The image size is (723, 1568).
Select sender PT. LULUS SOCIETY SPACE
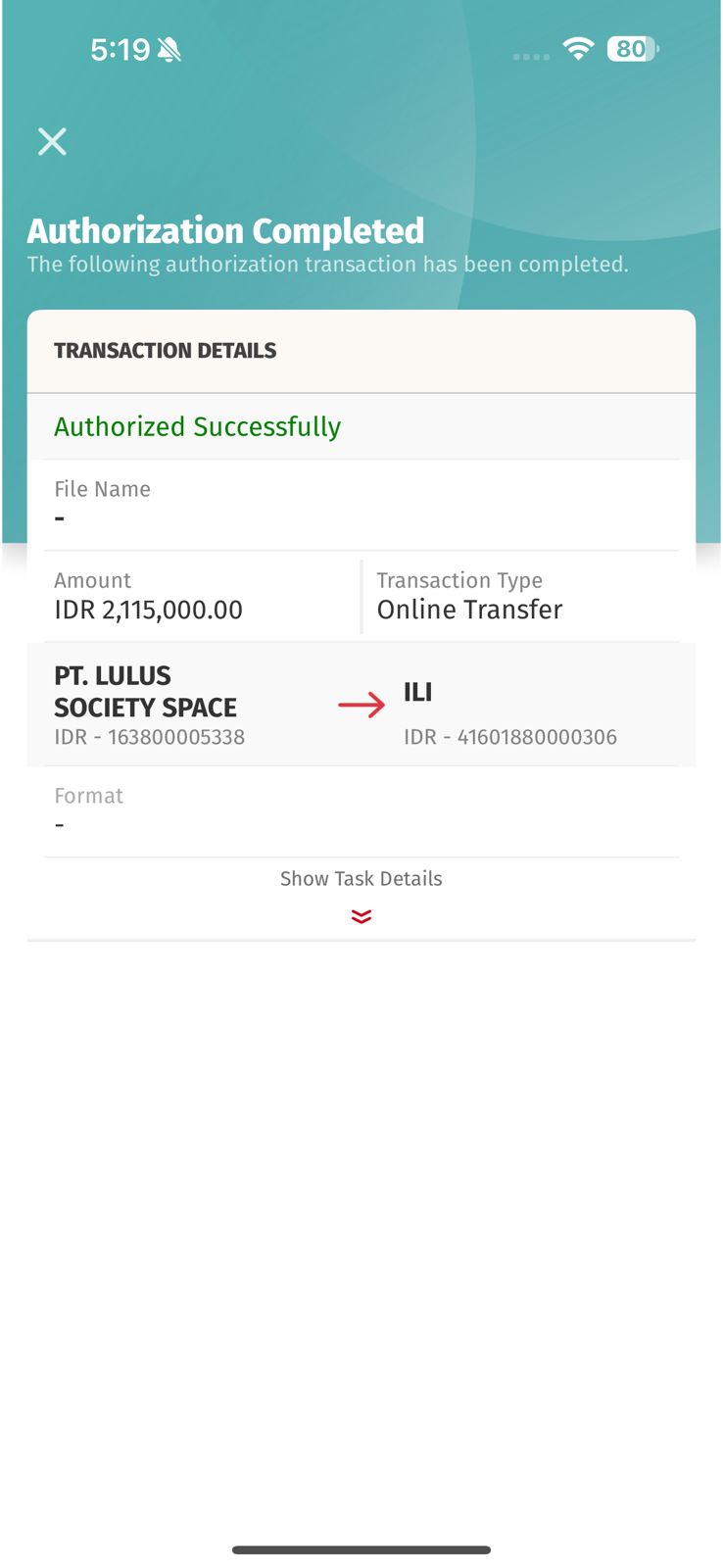tap(145, 692)
